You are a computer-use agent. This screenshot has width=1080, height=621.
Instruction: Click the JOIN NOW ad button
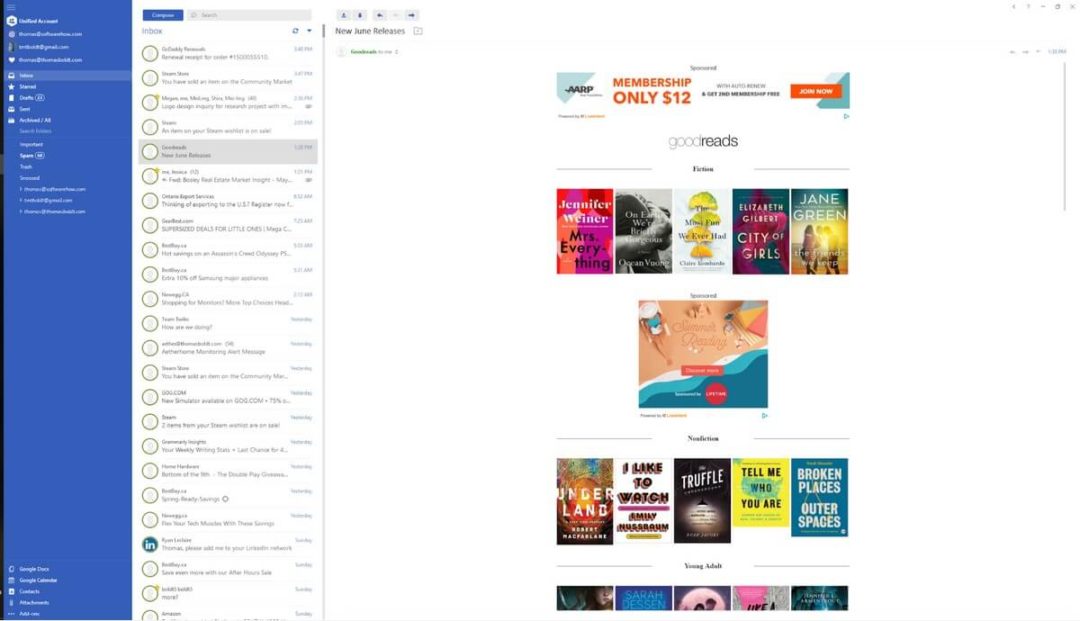[x=816, y=91]
